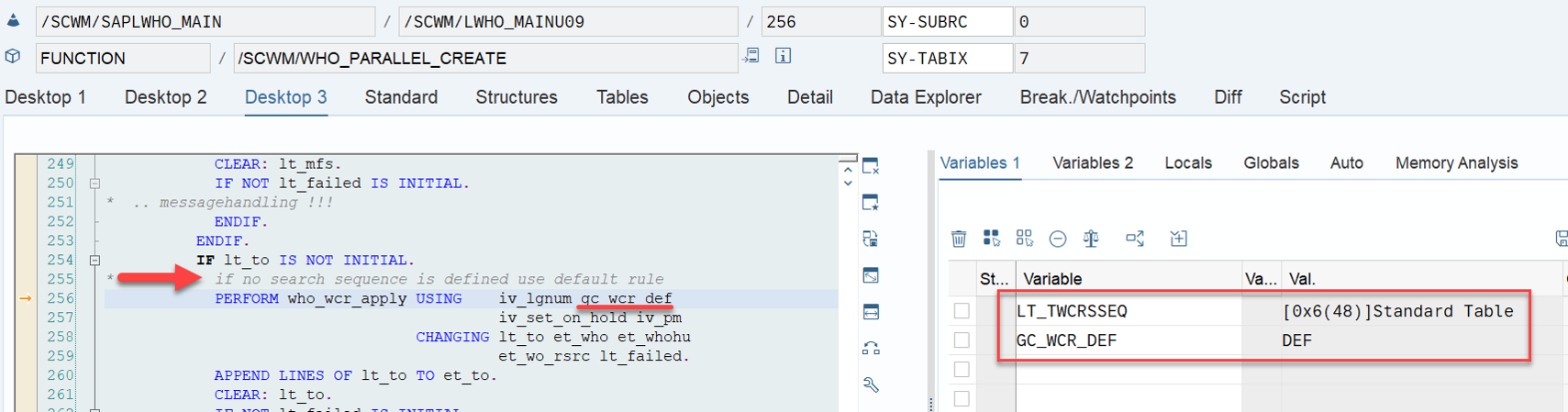This screenshot has height=412, width=1568.
Task: Click the cube icon next to FUNCTION
Action: pos(13,57)
